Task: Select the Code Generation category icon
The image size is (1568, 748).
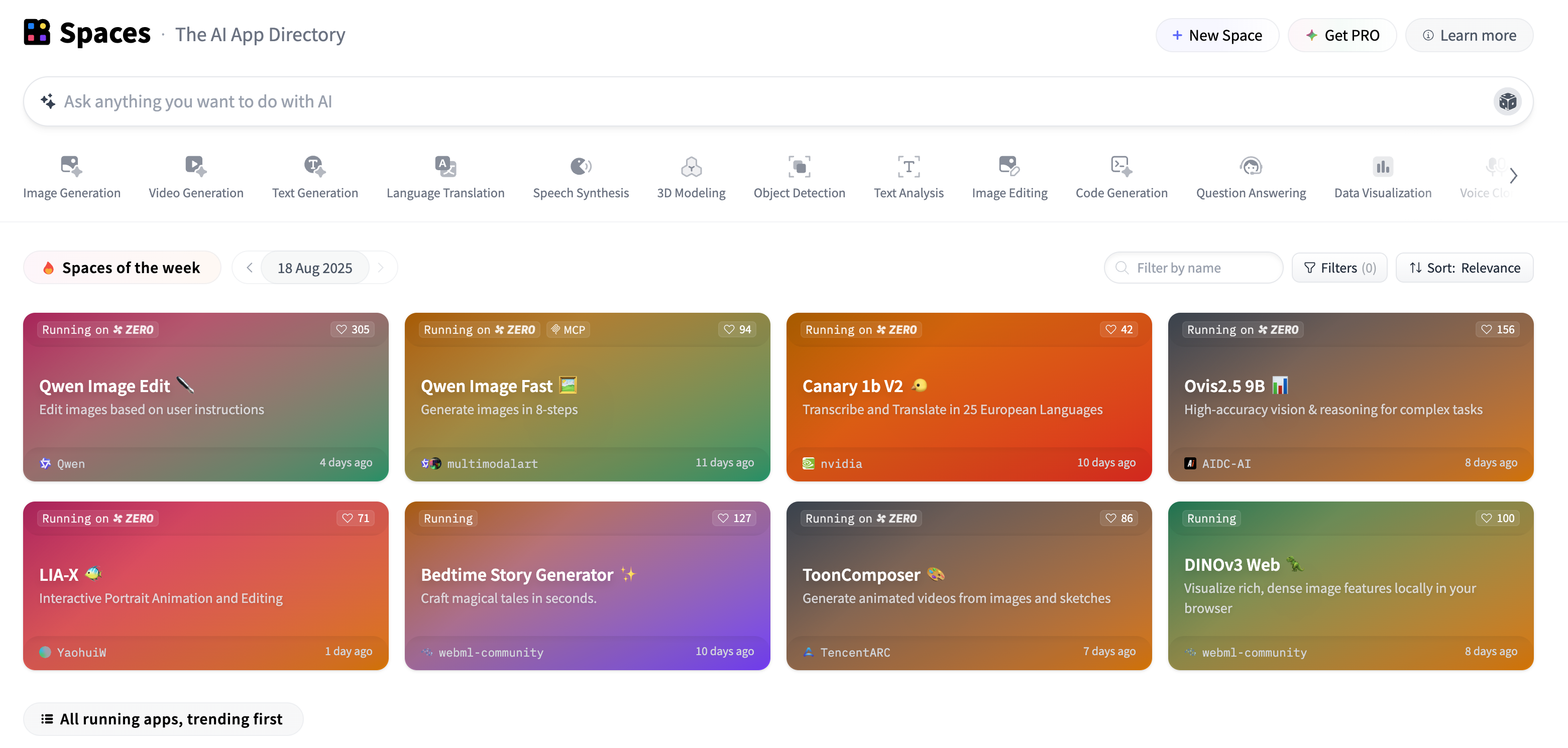Action: 1121,166
